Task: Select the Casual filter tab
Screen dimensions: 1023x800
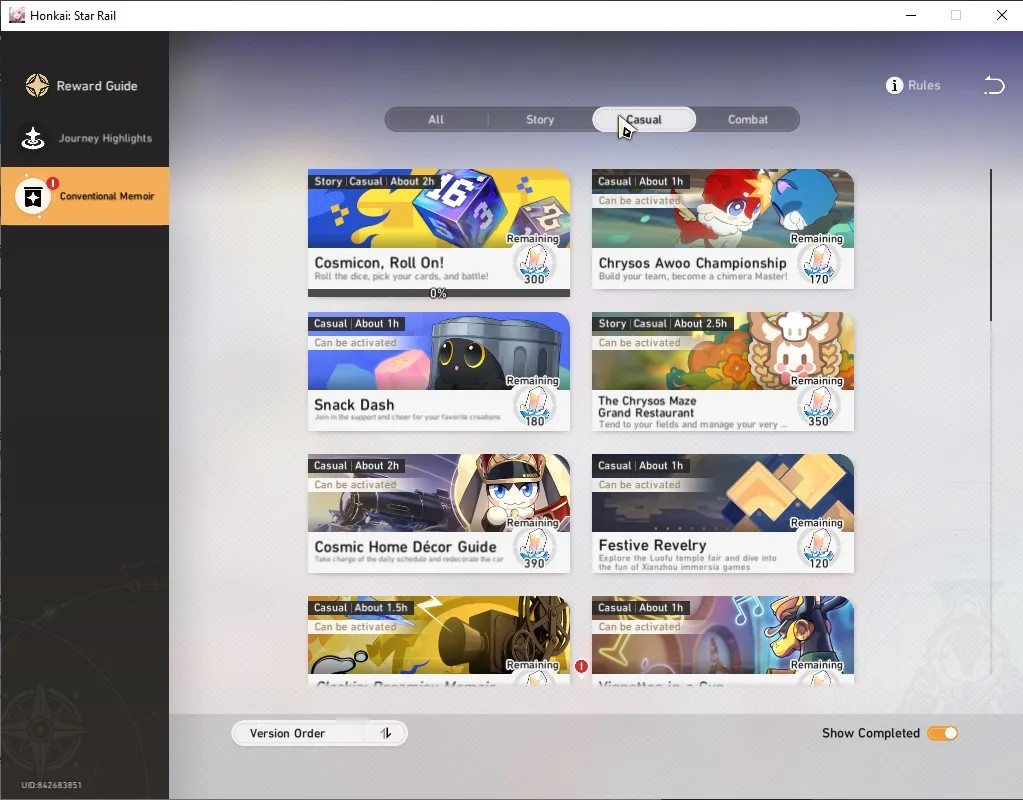Action: (x=644, y=119)
